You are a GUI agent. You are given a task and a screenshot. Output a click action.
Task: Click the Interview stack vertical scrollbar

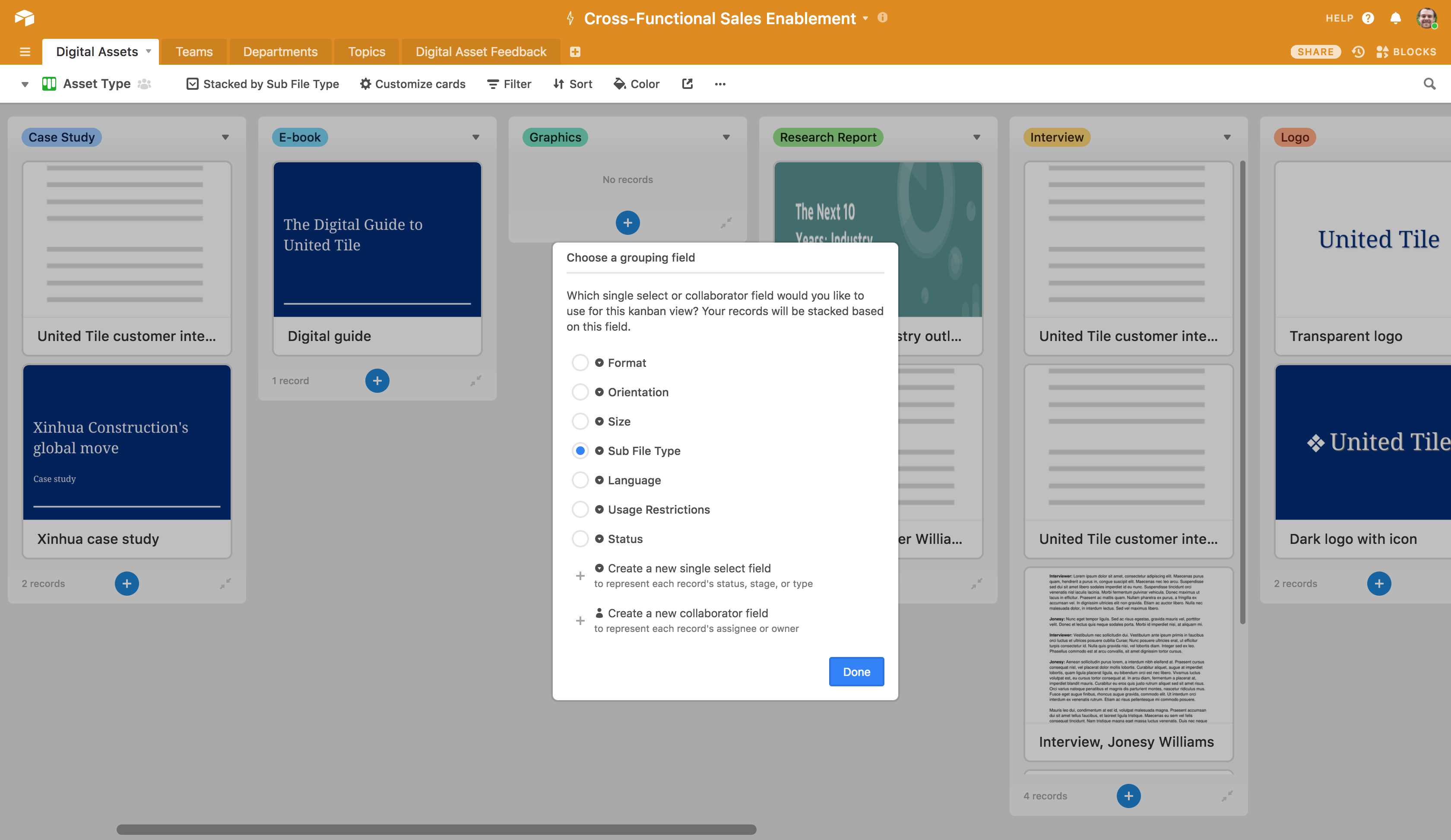click(1242, 392)
